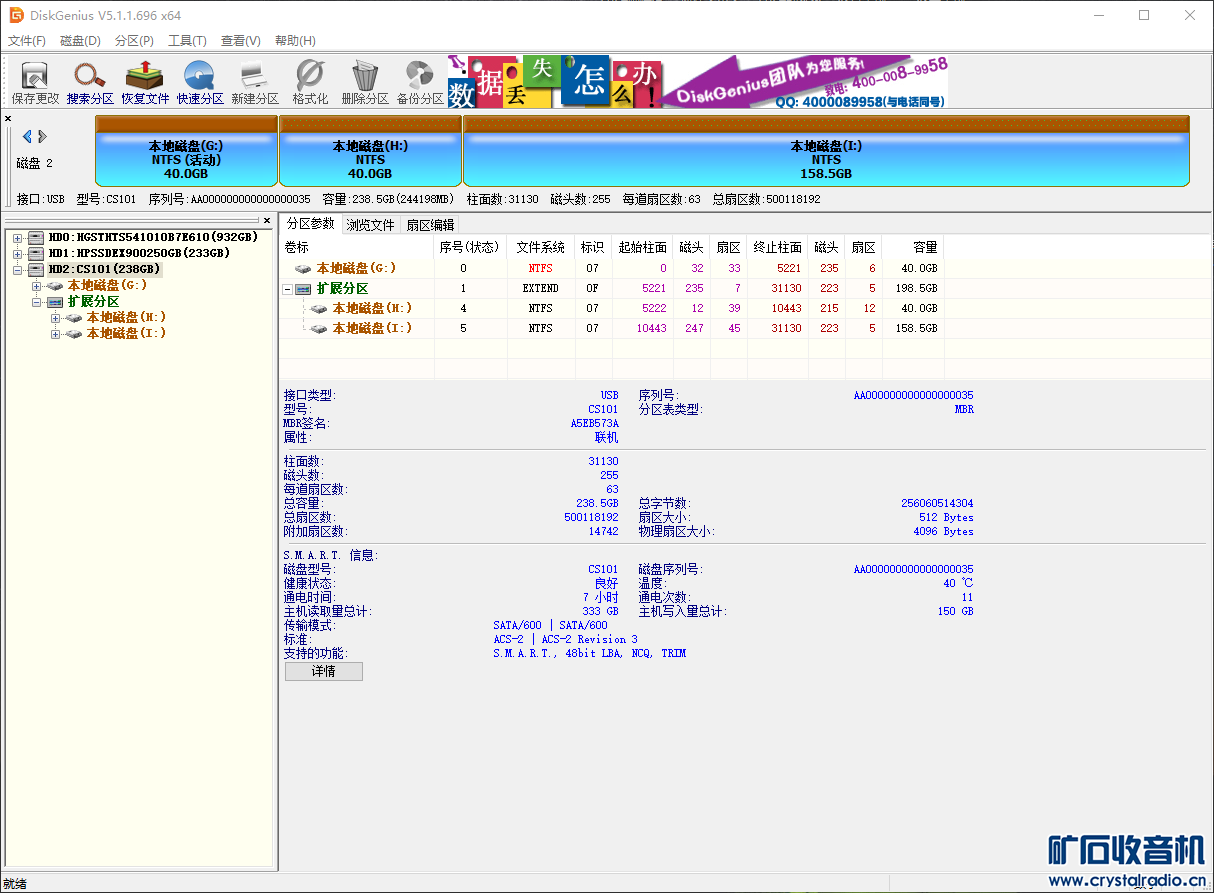The image size is (1214, 893).
Task: Close the left tree panel with X
Action: coord(267,220)
